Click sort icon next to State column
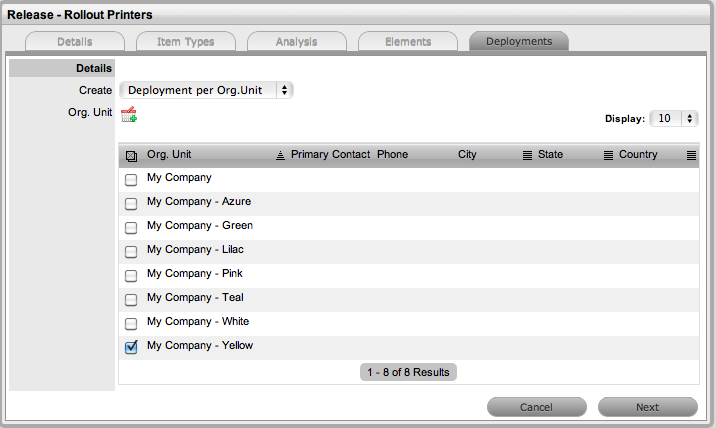The image size is (716, 428). (x=608, y=156)
